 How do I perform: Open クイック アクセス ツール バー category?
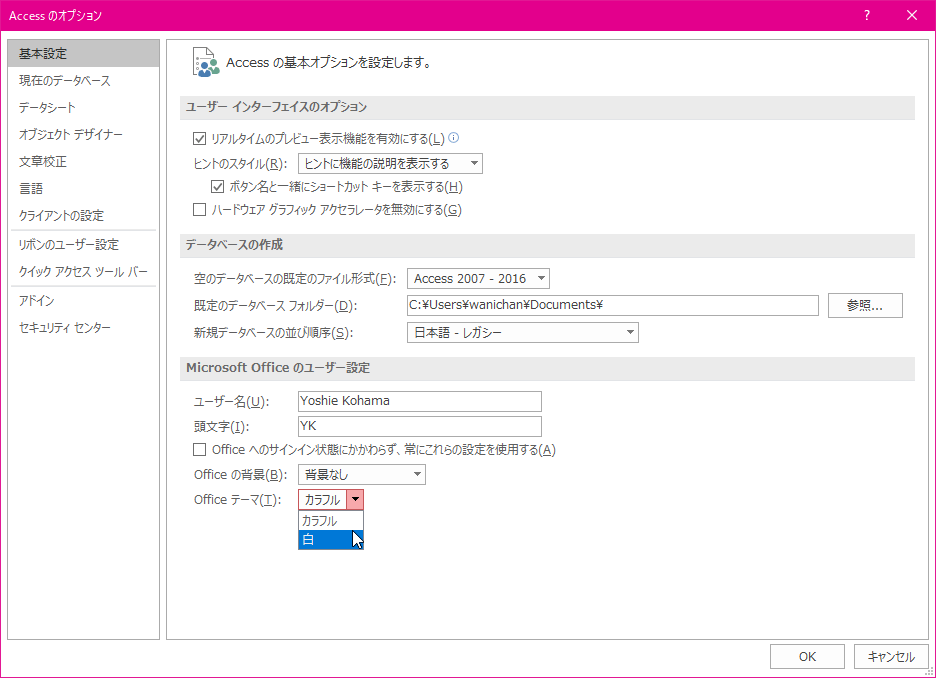(84, 272)
